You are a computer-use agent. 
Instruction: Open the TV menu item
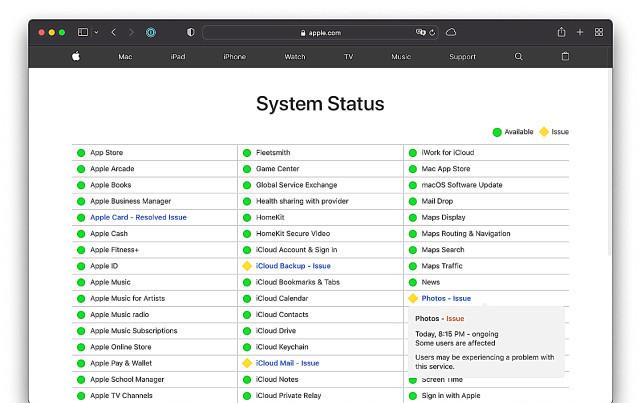(x=348, y=57)
